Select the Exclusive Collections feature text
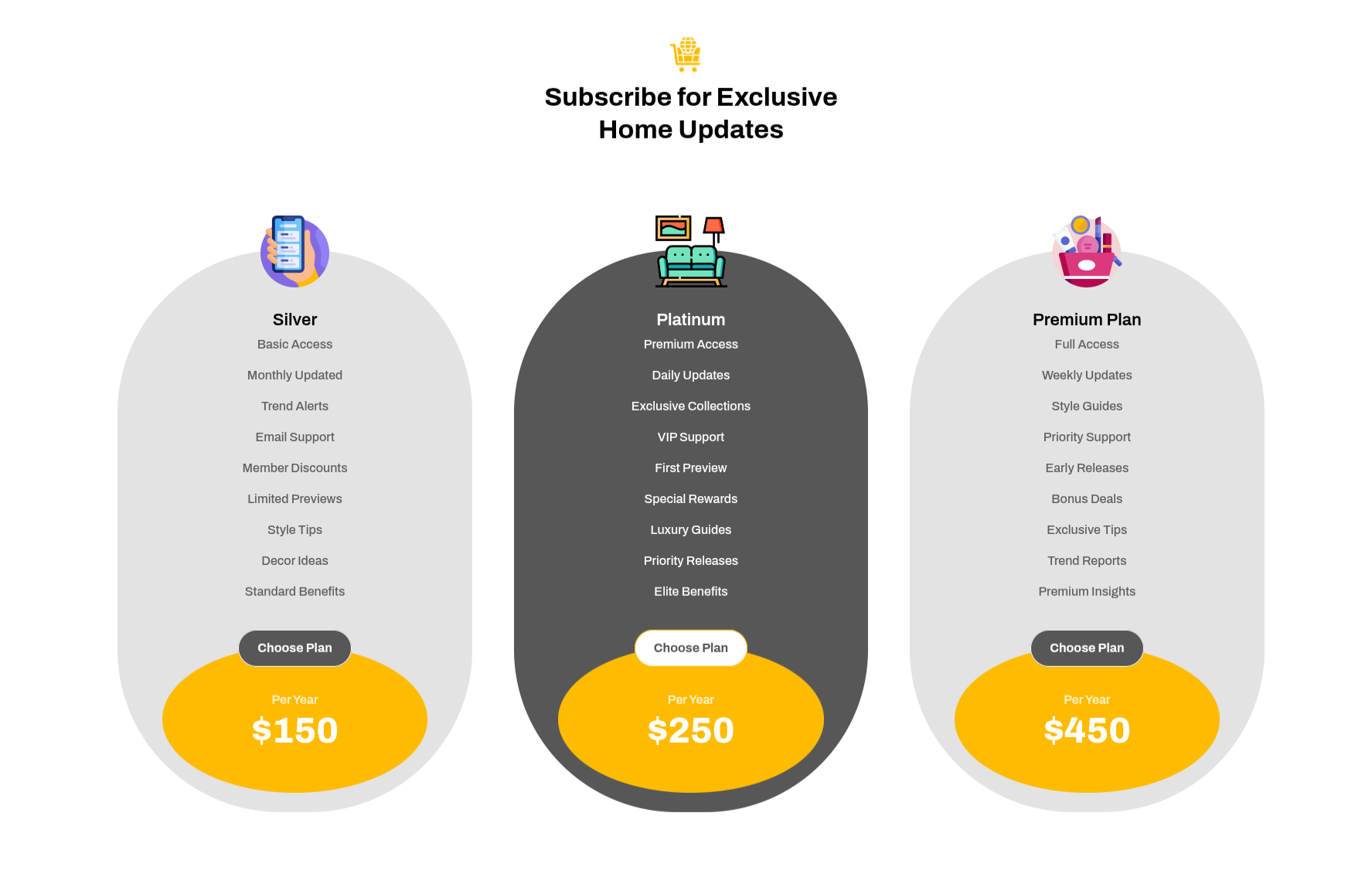The height and width of the screenshot is (881, 1372). (690, 406)
